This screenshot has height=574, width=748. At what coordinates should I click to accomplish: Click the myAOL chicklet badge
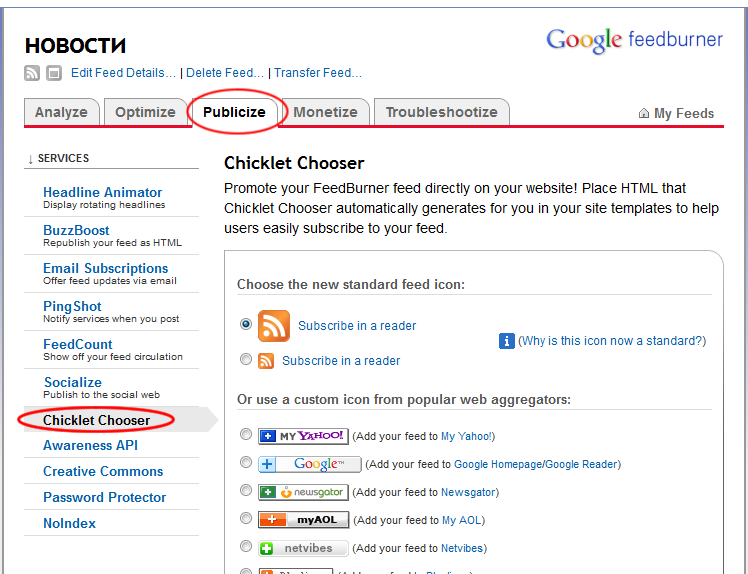[303, 520]
